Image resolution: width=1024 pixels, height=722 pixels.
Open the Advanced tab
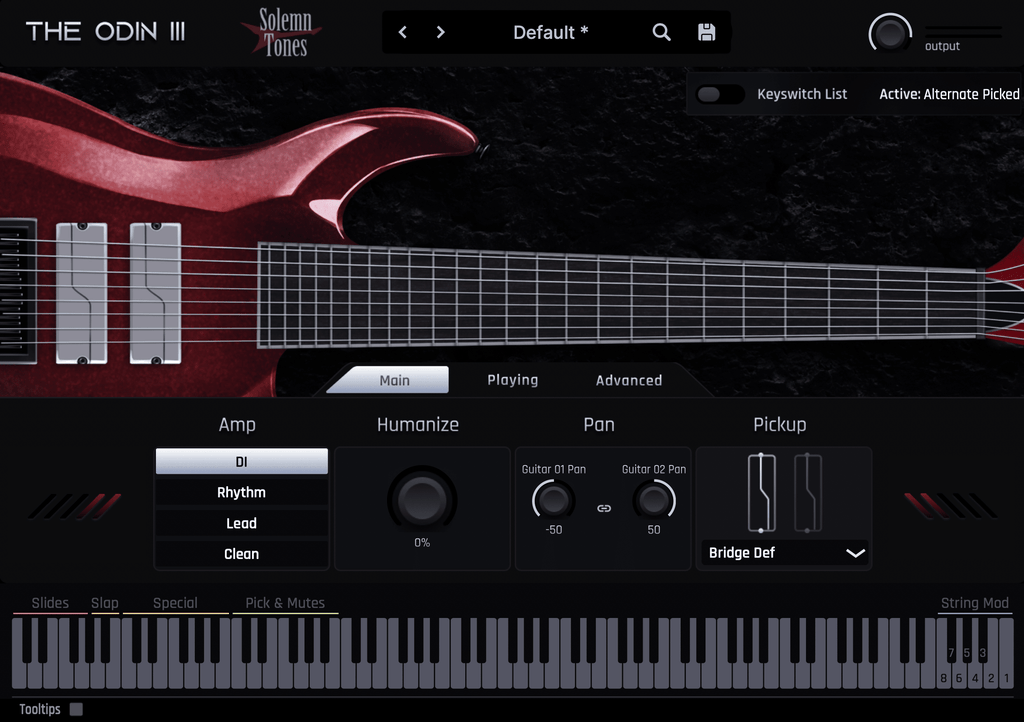click(629, 380)
